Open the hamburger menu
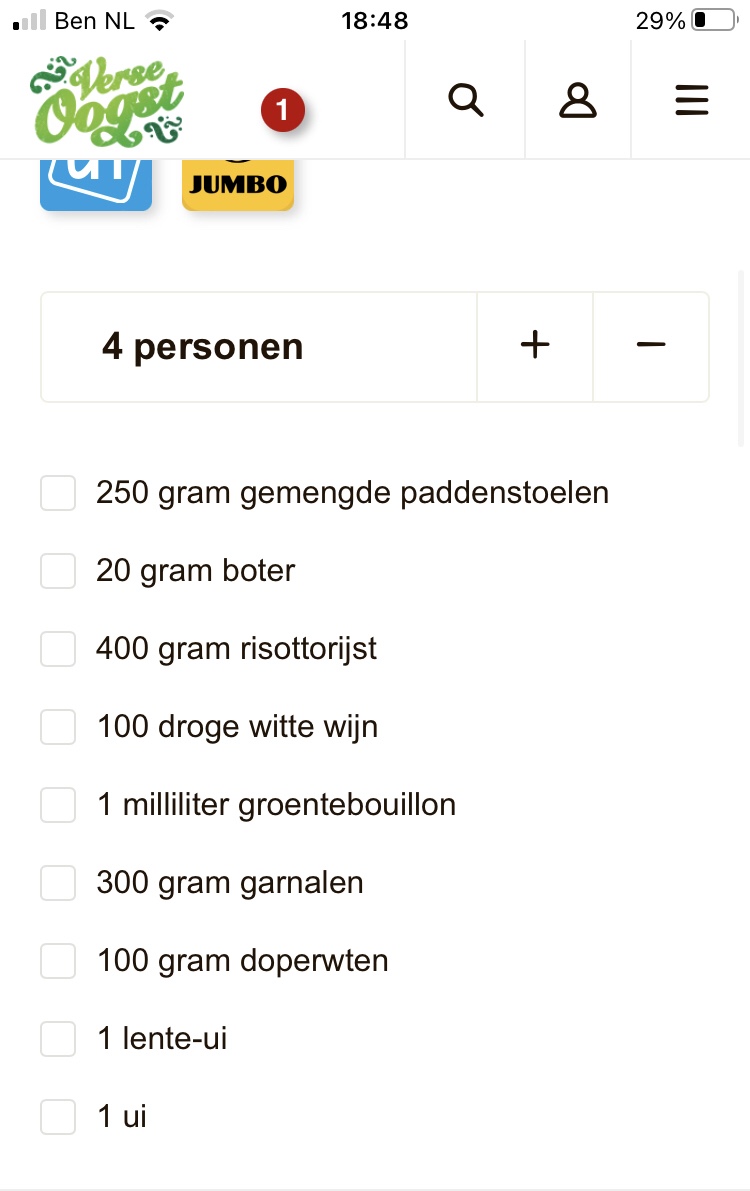This screenshot has height=1191, width=750. pyautogui.click(x=691, y=100)
